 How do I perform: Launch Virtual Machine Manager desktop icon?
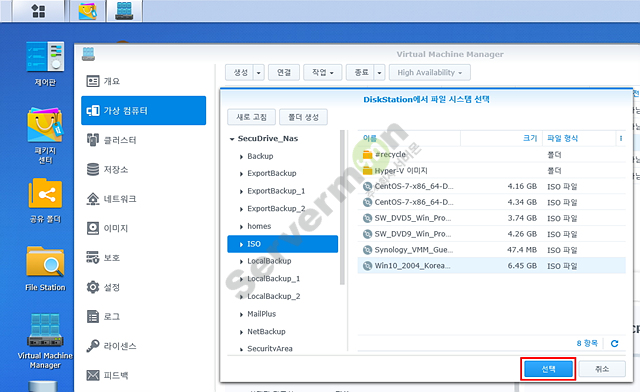45,341
